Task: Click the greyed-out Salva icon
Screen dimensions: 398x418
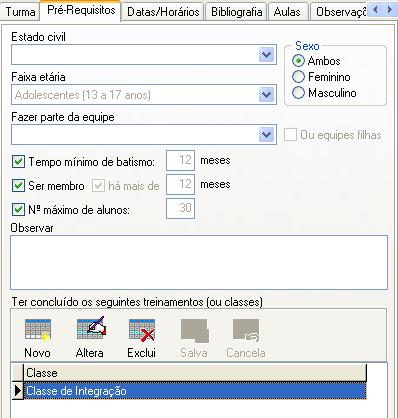Action: (195, 330)
